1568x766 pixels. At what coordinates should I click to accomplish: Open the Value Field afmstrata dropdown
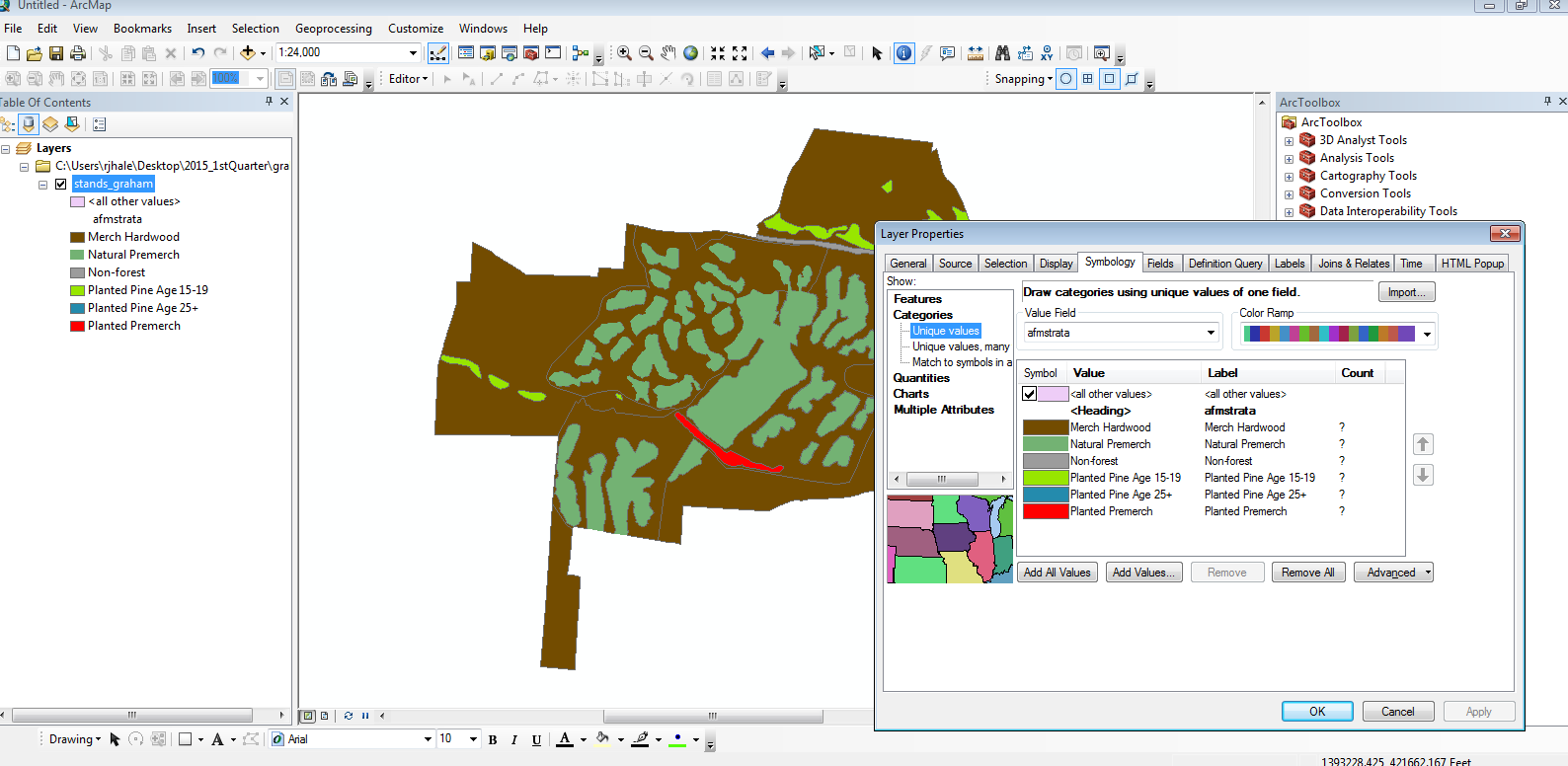(x=1211, y=333)
